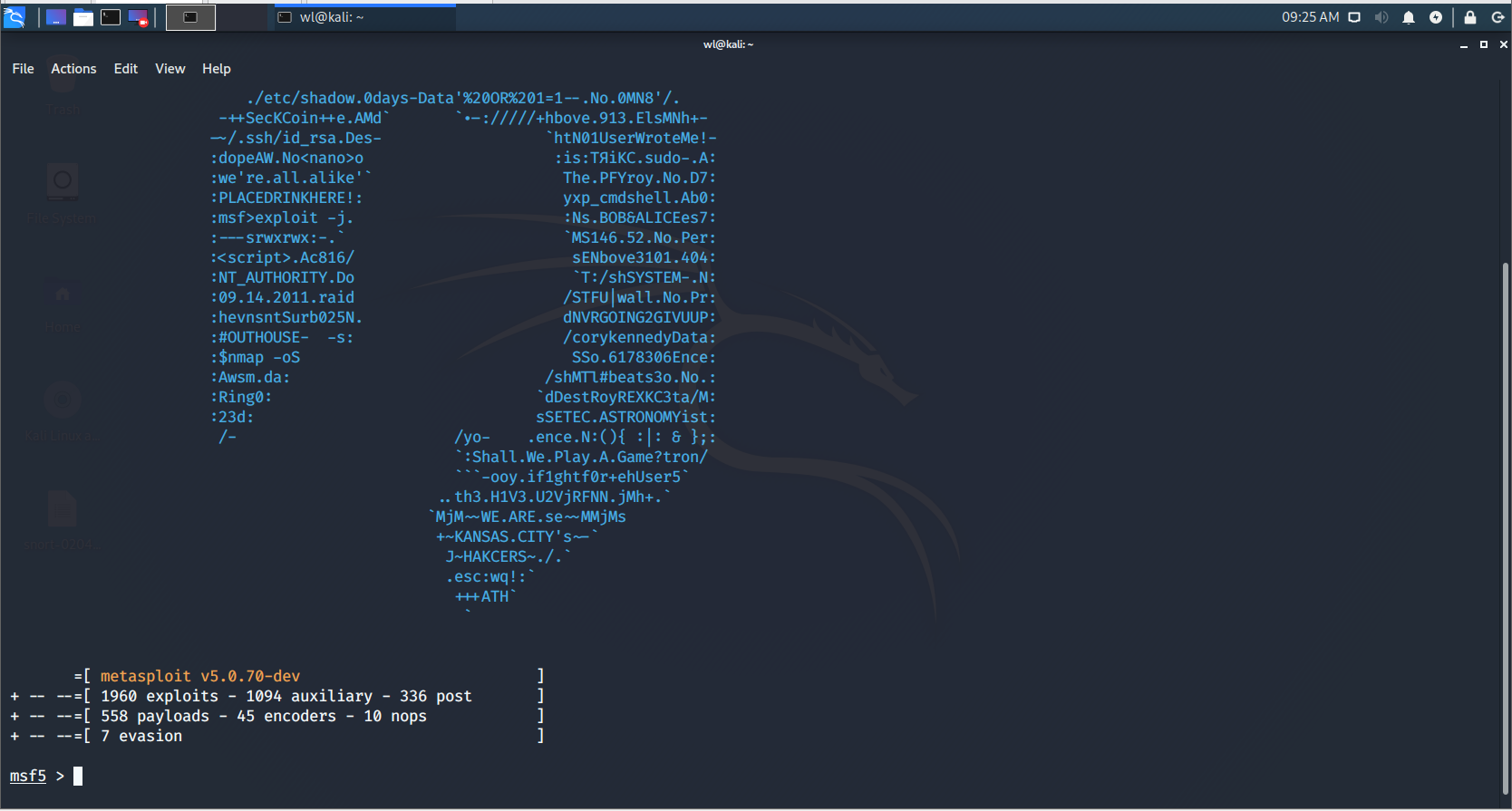
Task: Click the ':NT_AUTHORITY.Do' banner text
Action: pyautogui.click(x=282, y=277)
